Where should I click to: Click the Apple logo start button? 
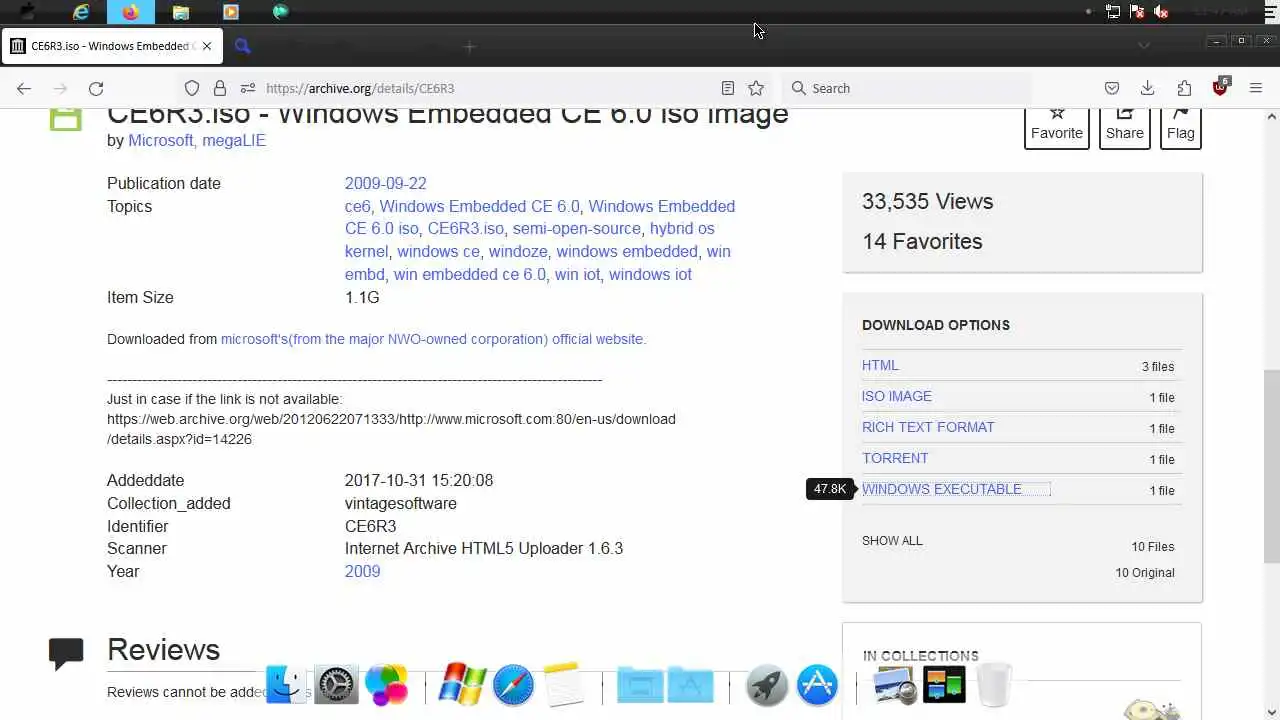(x=27, y=12)
